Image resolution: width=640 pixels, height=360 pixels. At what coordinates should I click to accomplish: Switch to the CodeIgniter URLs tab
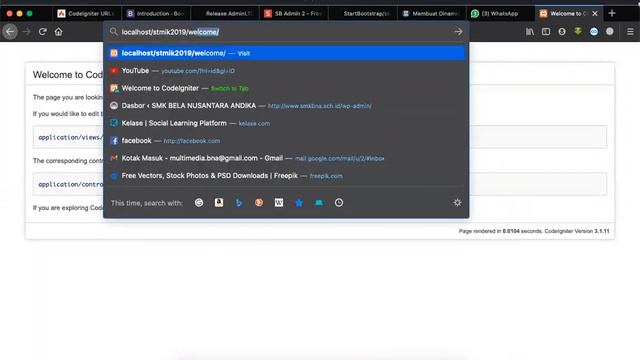87,13
